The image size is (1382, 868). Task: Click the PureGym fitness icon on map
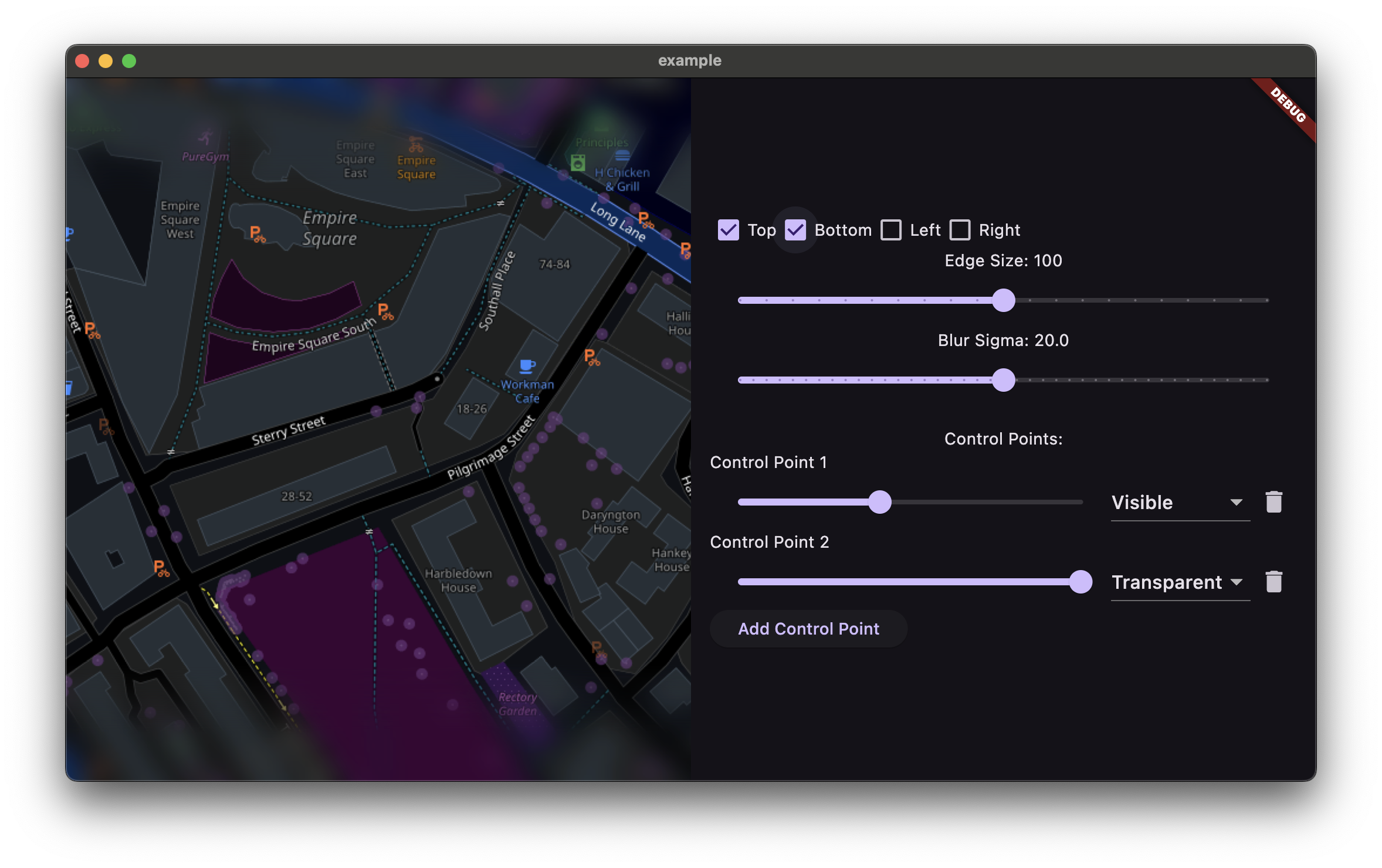[x=205, y=138]
